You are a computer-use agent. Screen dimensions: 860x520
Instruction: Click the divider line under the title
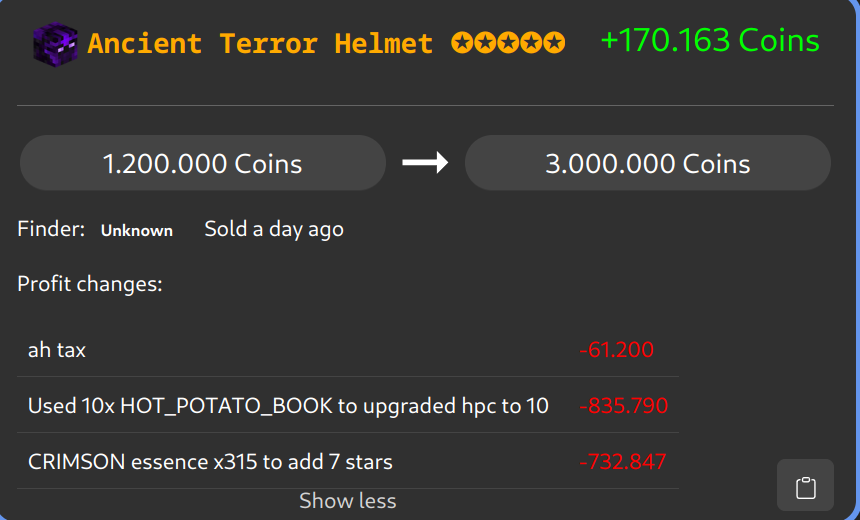point(425,105)
